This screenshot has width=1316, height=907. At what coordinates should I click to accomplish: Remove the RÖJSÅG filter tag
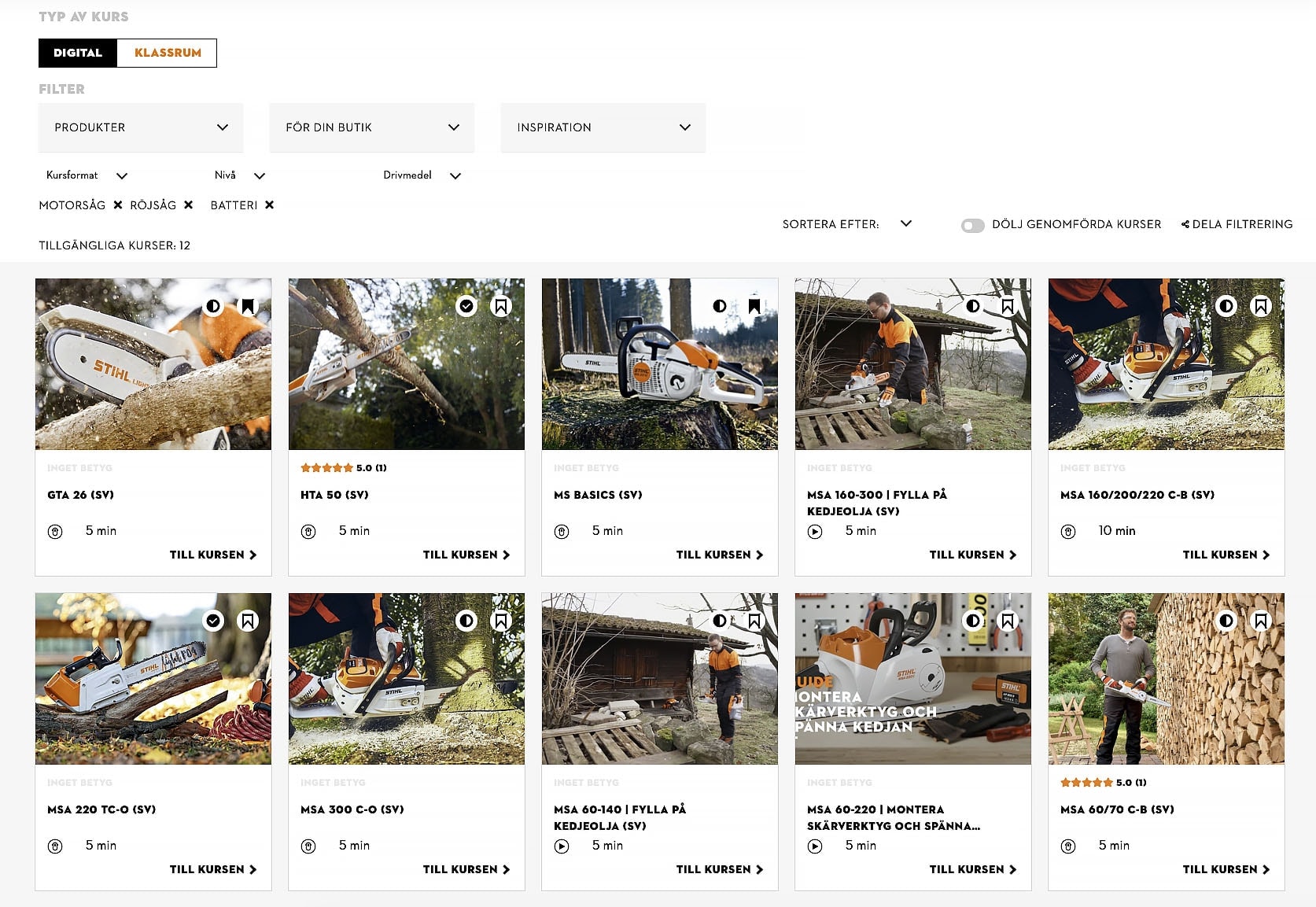(x=189, y=205)
